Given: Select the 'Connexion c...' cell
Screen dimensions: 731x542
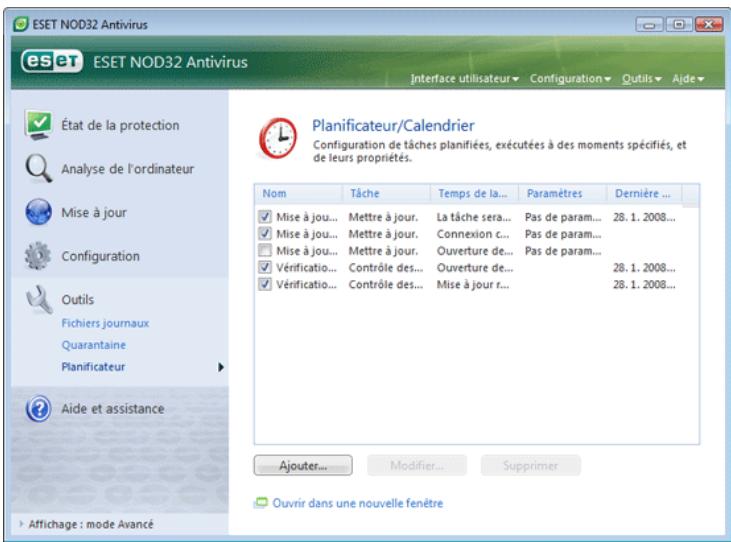Looking at the screenshot, I should 473,234.
